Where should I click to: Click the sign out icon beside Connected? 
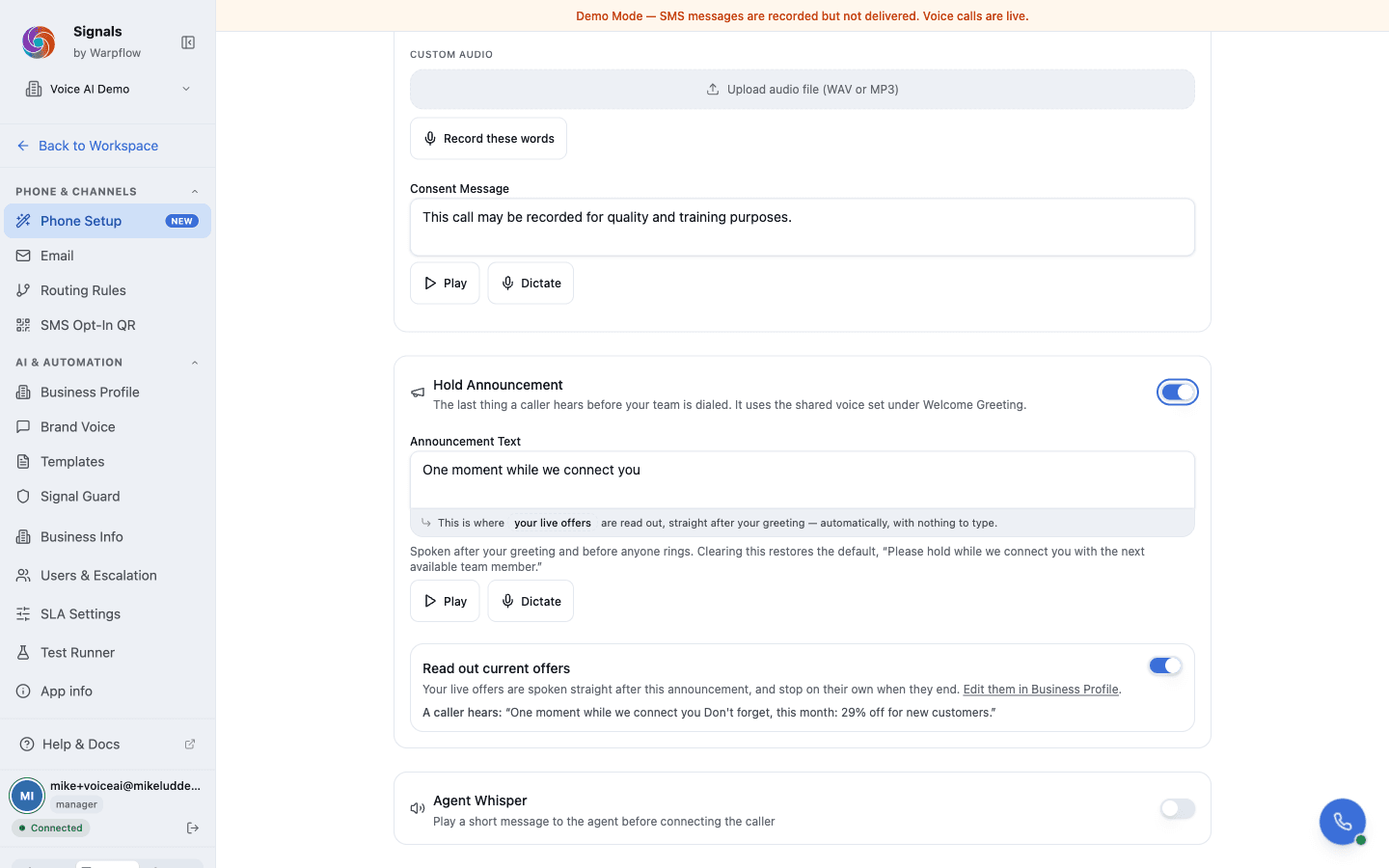point(193,827)
